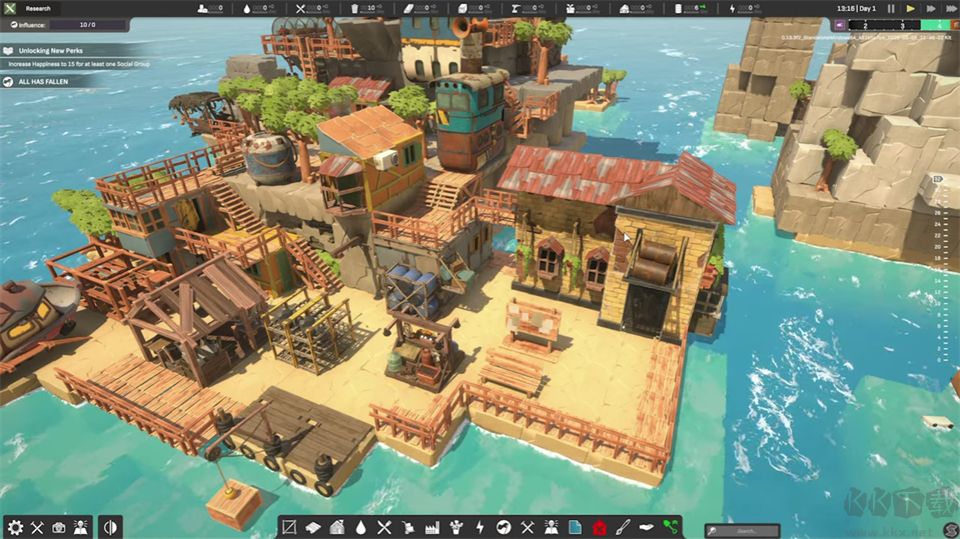The height and width of the screenshot is (539, 960).
Task: Open the lightning energy build category
Action: (480, 527)
